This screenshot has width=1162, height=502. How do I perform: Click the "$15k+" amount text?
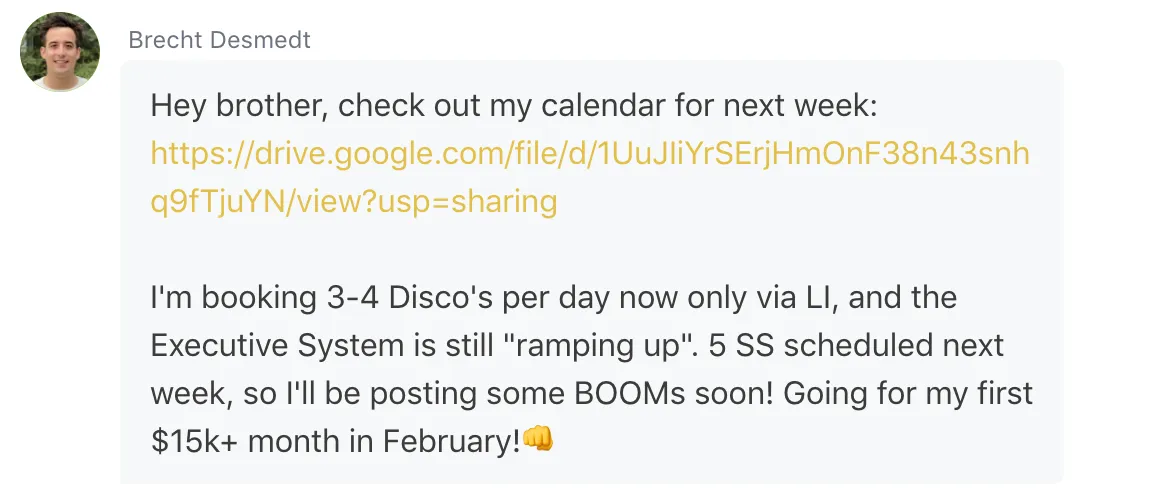[195, 441]
